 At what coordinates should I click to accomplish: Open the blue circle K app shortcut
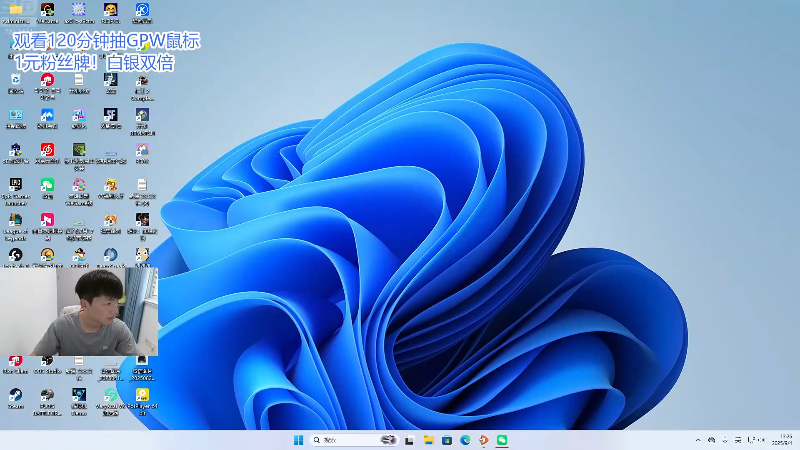point(142,12)
